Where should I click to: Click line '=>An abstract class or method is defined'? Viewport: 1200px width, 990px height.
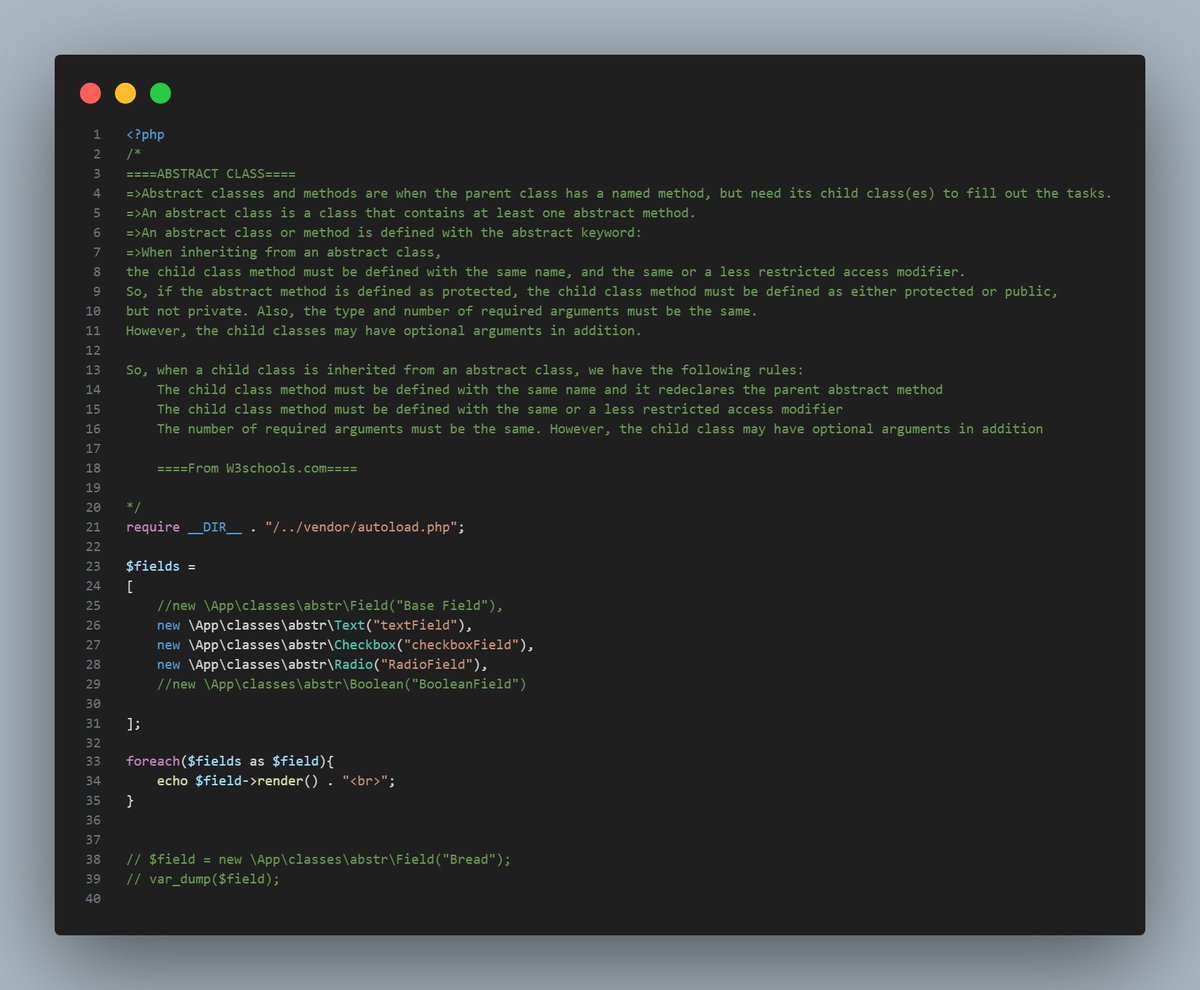tap(384, 232)
